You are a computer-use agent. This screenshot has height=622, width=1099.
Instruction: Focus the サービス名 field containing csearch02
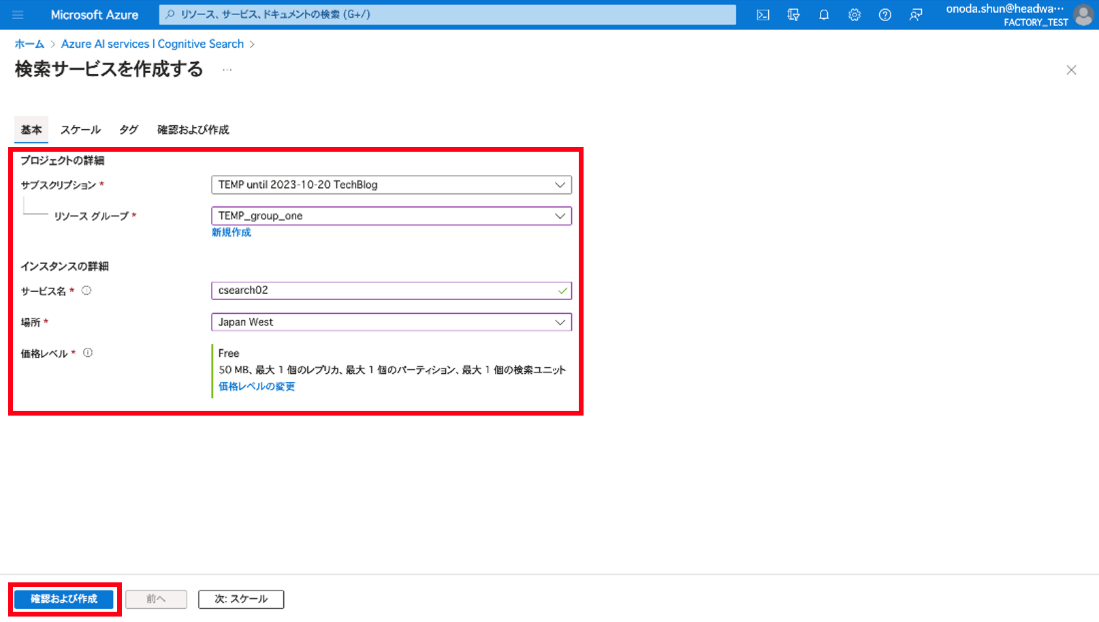pyautogui.click(x=391, y=290)
